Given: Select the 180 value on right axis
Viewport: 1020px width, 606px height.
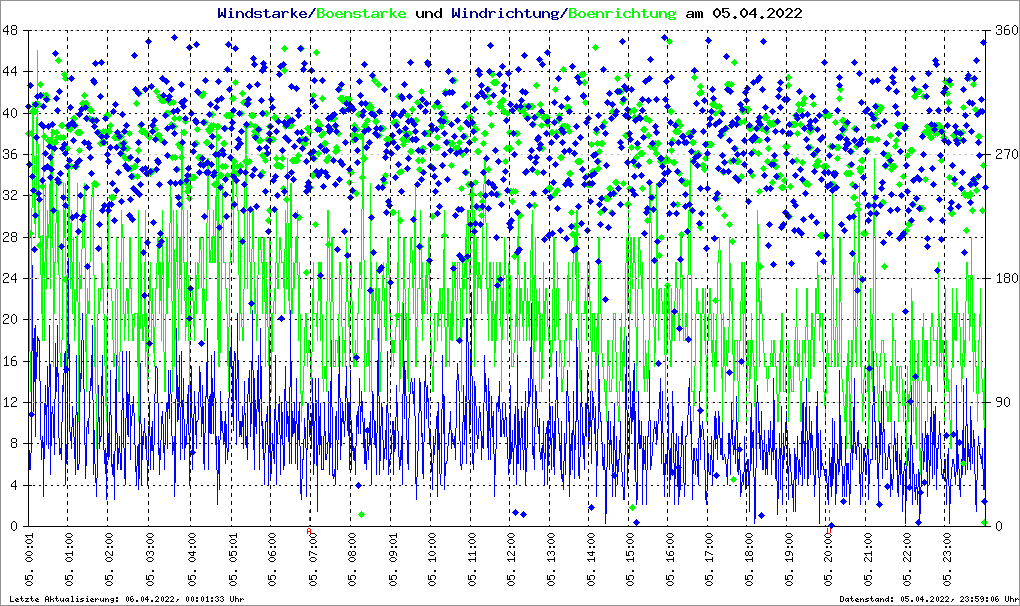Looking at the screenshot, I should 1005,279.
